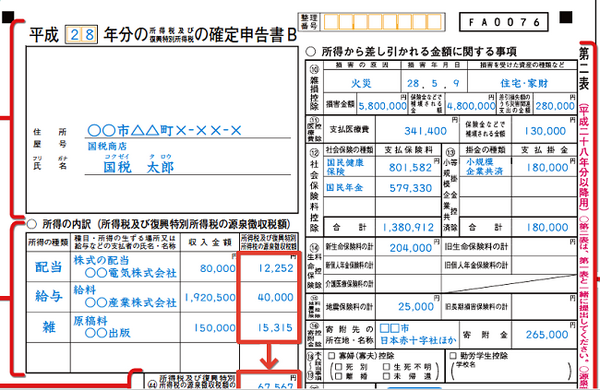
Task: Click the 80,000 income amount
Action: tap(218, 268)
